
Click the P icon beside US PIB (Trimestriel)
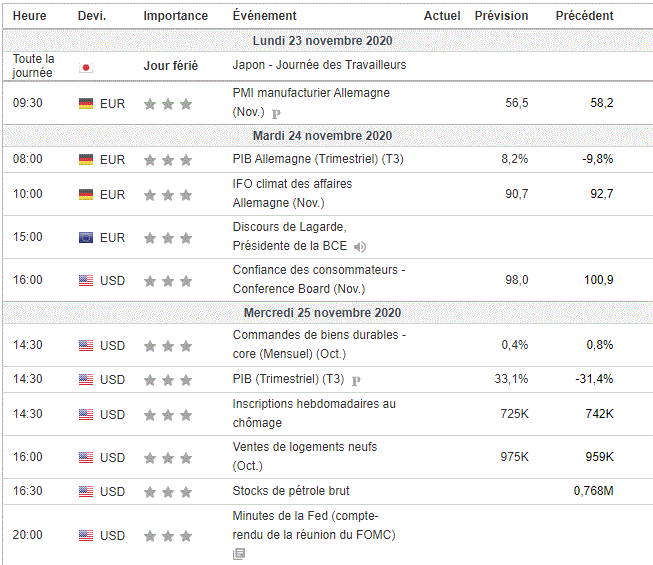tap(356, 380)
